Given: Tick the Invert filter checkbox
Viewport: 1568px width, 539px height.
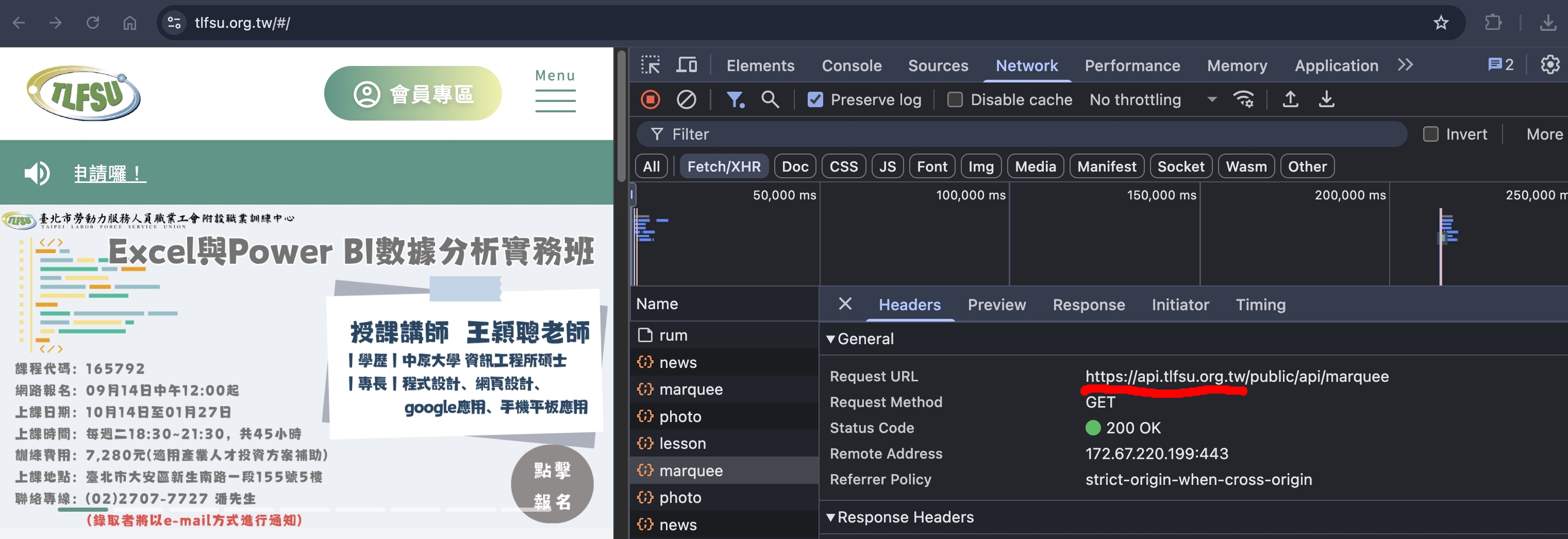Looking at the screenshot, I should click(1430, 134).
